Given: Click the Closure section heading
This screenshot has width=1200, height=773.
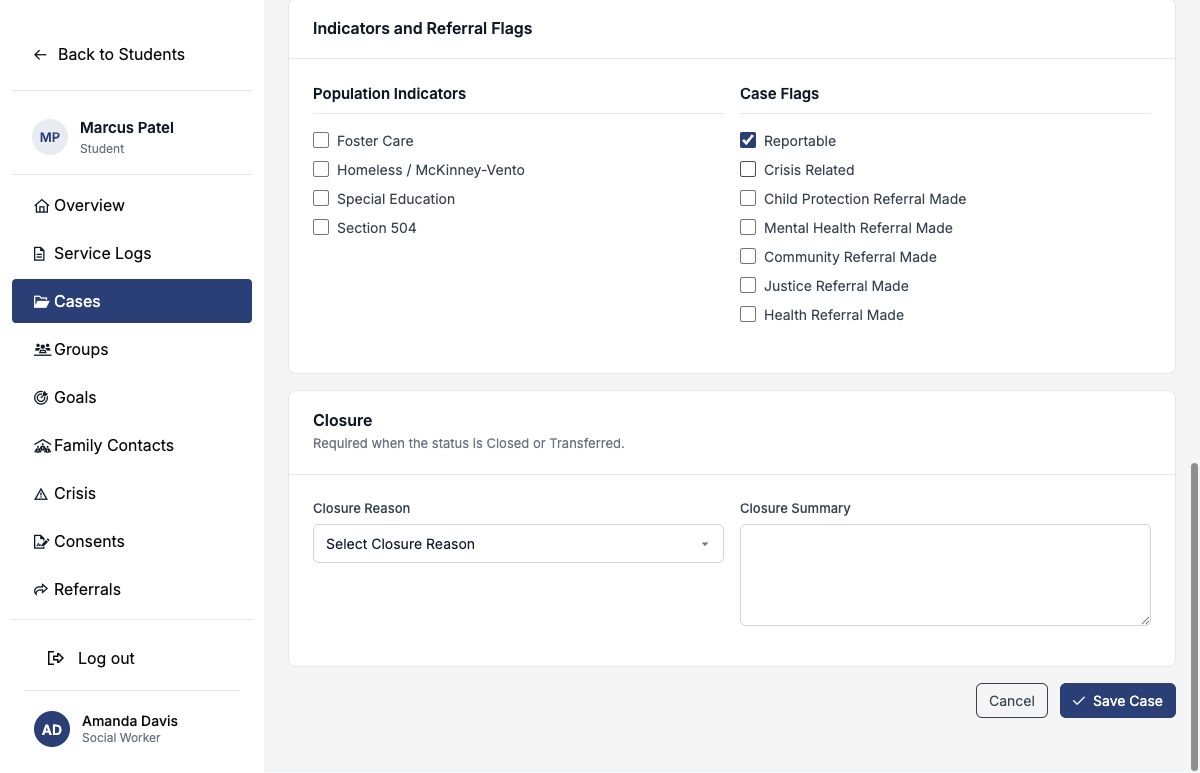Looking at the screenshot, I should [x=342, y=420].
